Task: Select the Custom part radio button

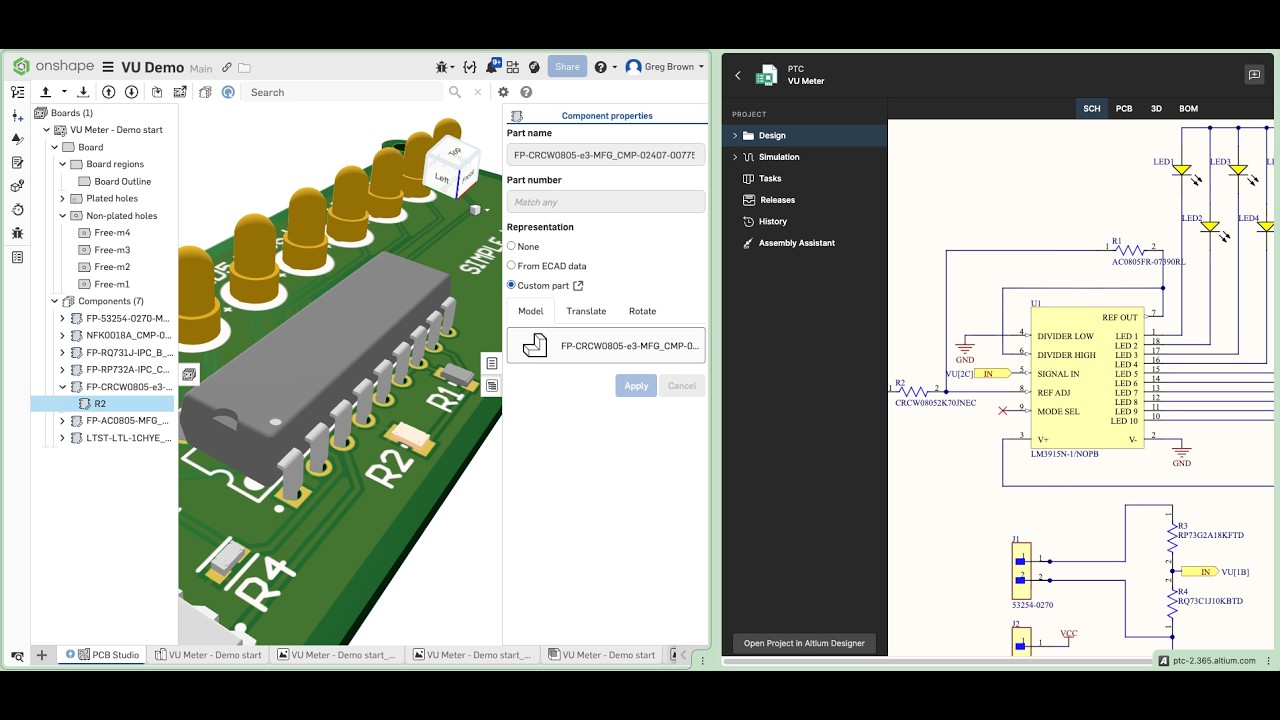Action: click(511, 285)
